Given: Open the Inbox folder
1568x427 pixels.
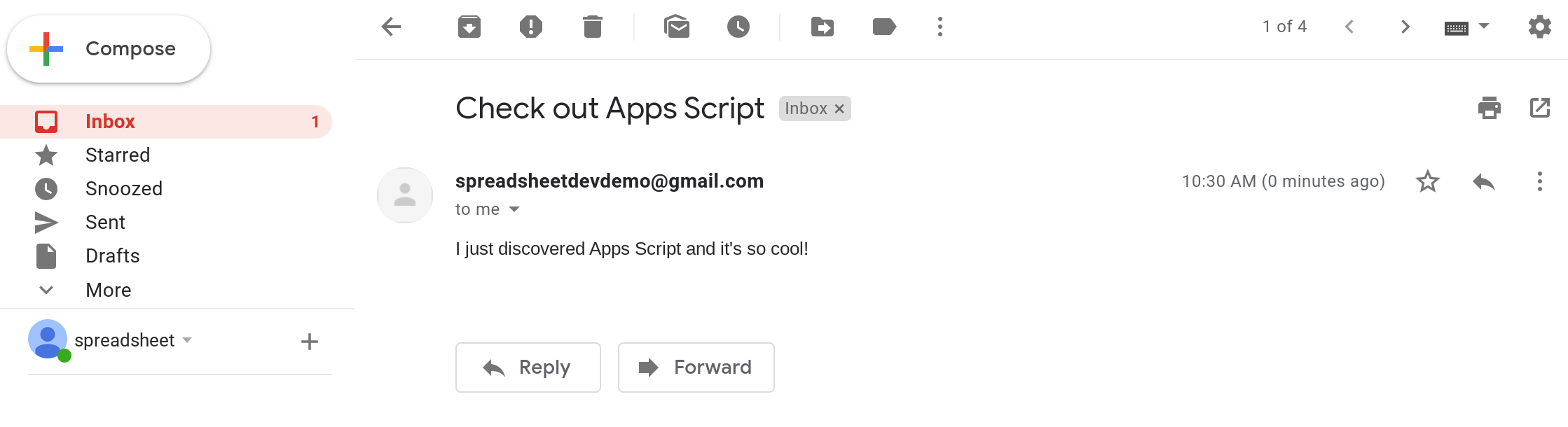Looking at the screenshot, I should 166,122.
